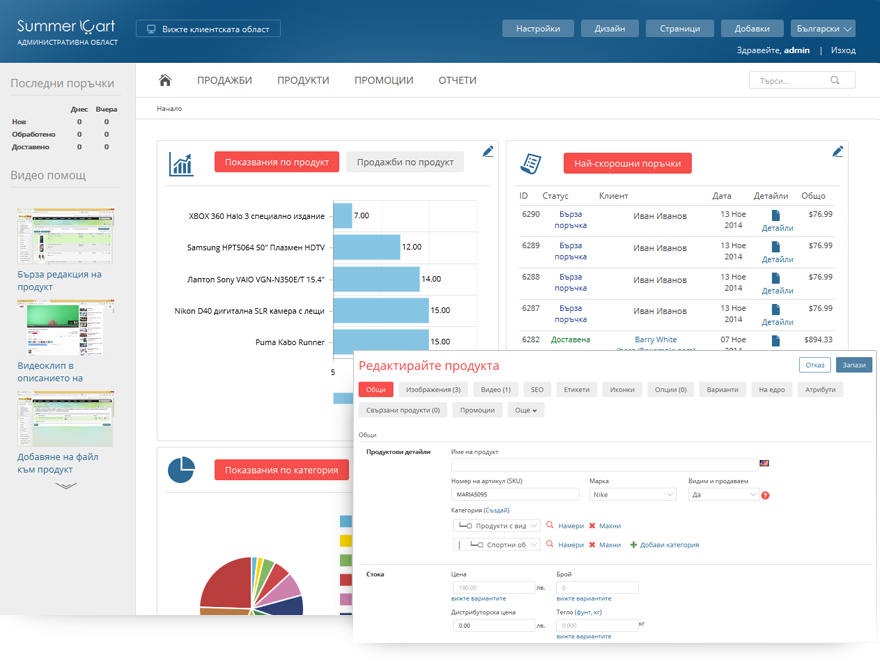Image resolution: width=880 pixels, height=664 pixels.
Task: Open the ПРОДУКТИ menu
Action: point(303,80)
